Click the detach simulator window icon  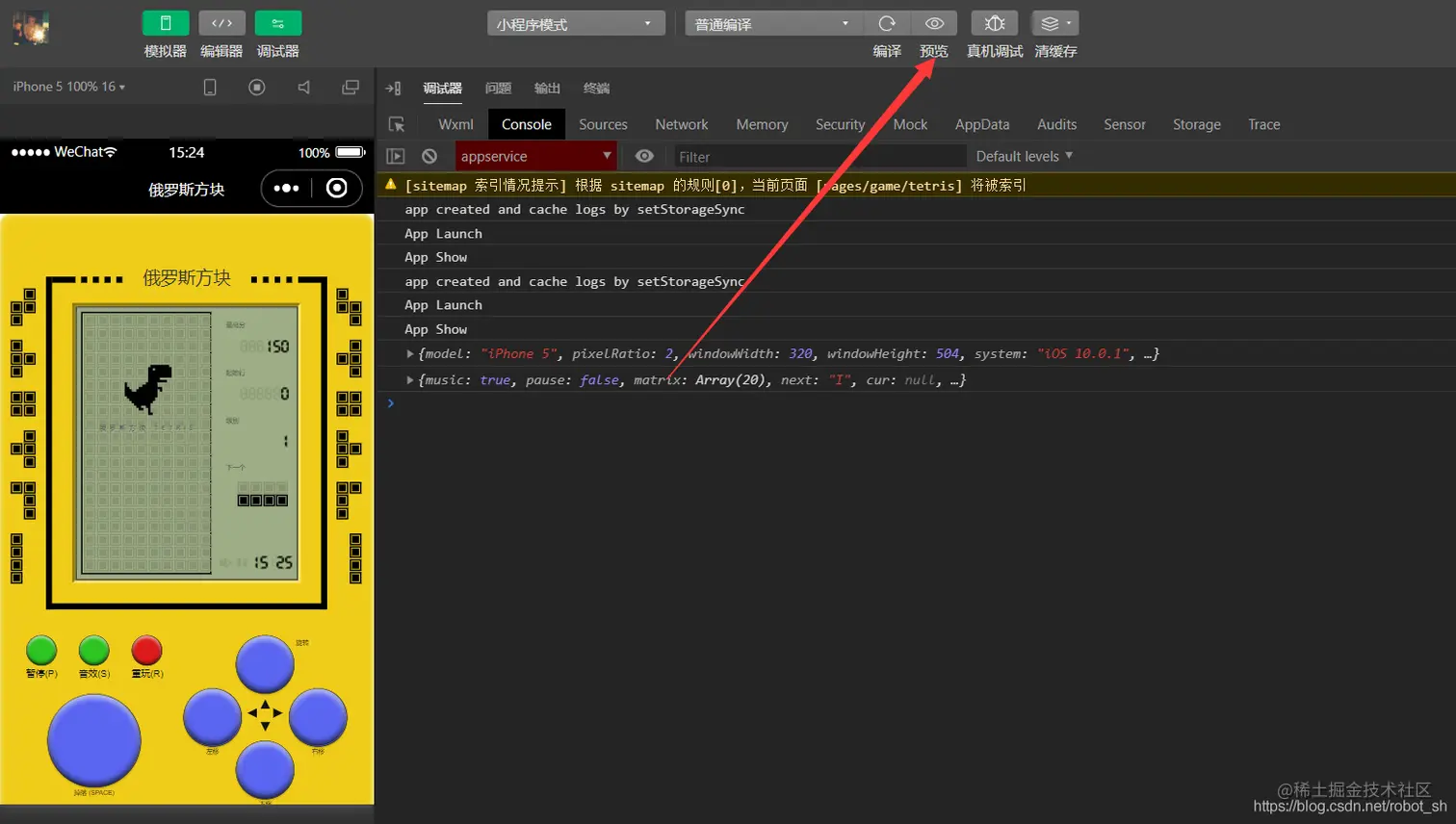point(351,88)
